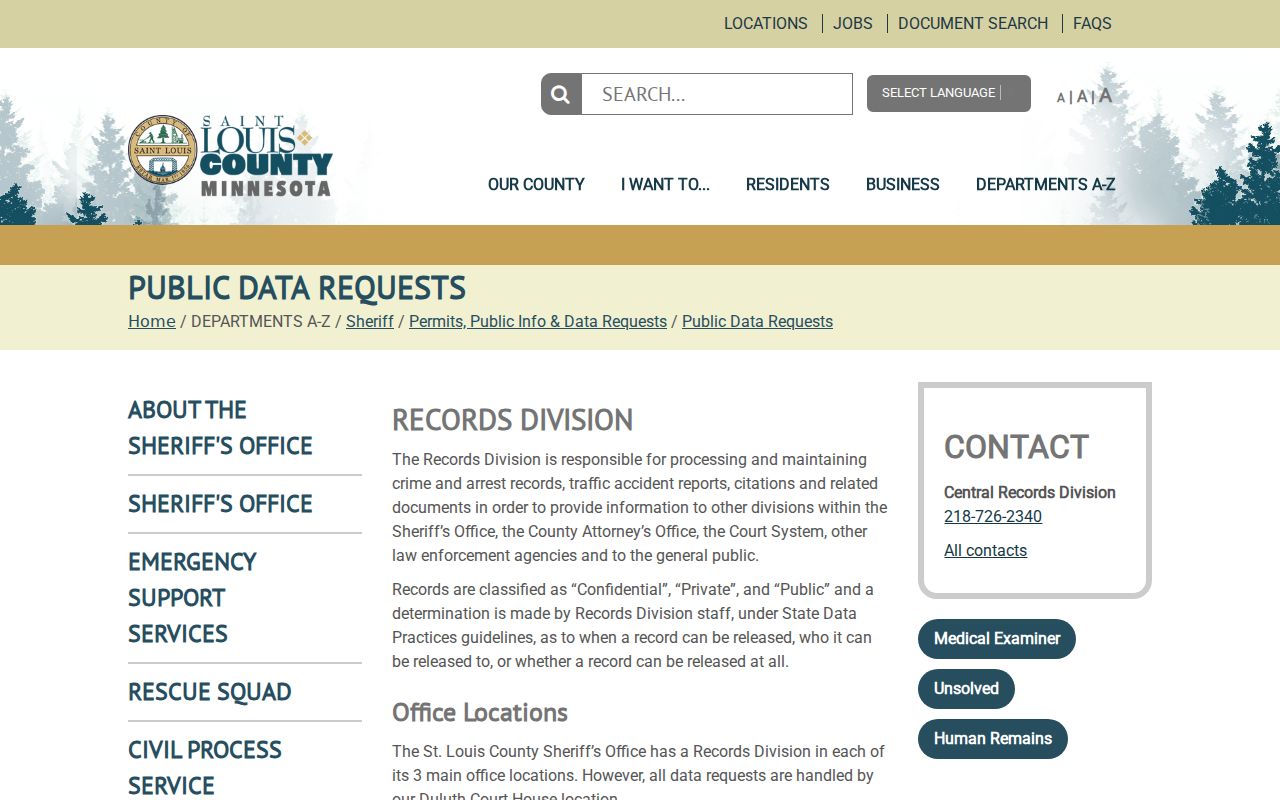Select the largest font size A
The image size is (1280, 800).
point(1105,95)
